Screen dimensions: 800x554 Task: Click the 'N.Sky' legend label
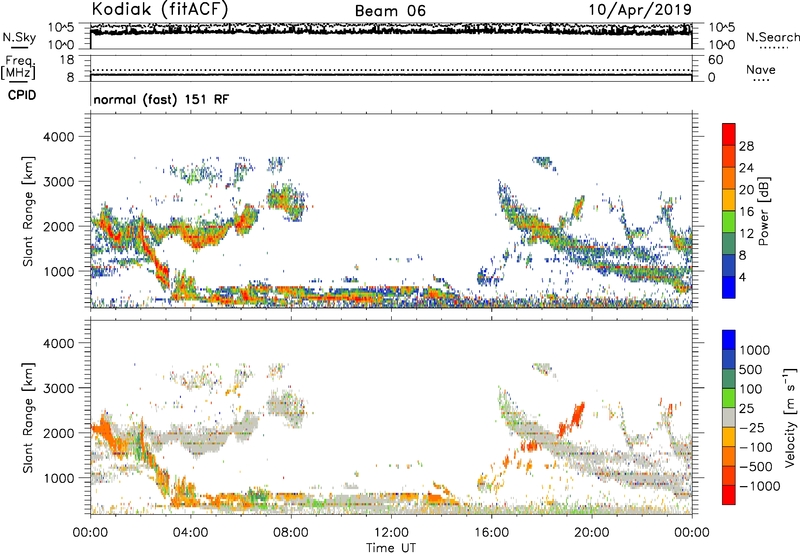point(19,37)
